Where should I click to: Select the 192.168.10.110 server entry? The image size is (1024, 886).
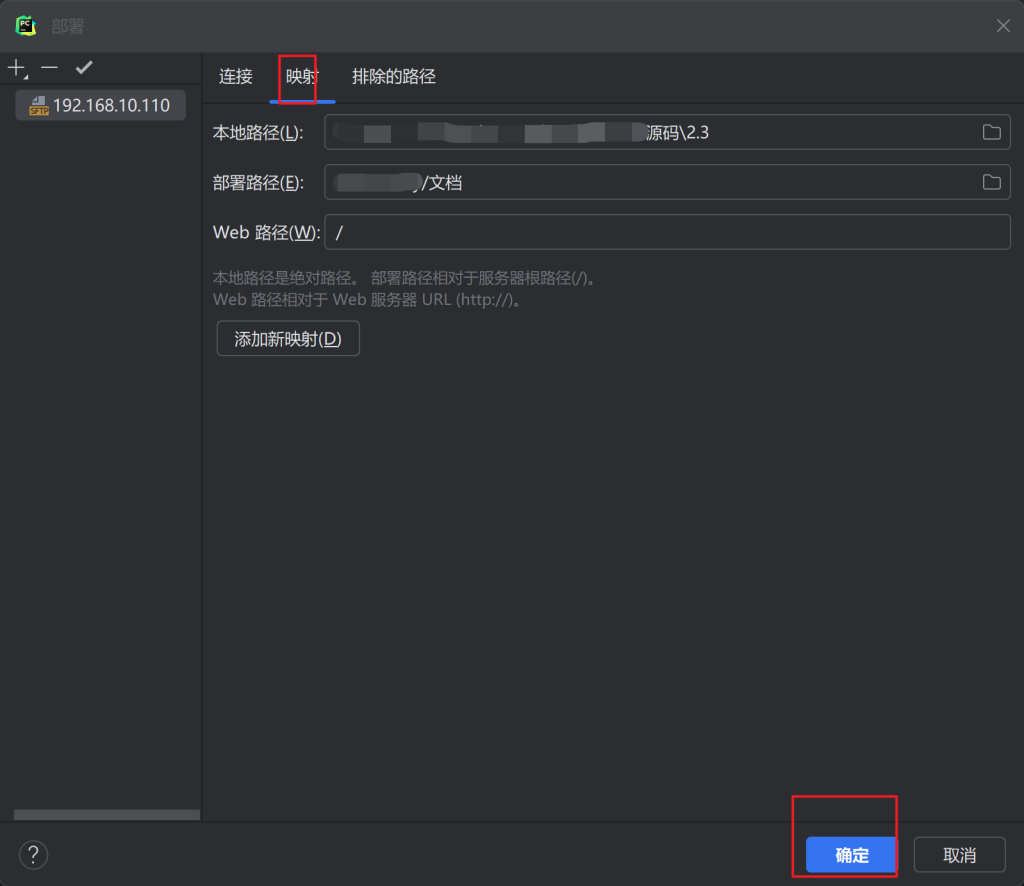[110, 105]
